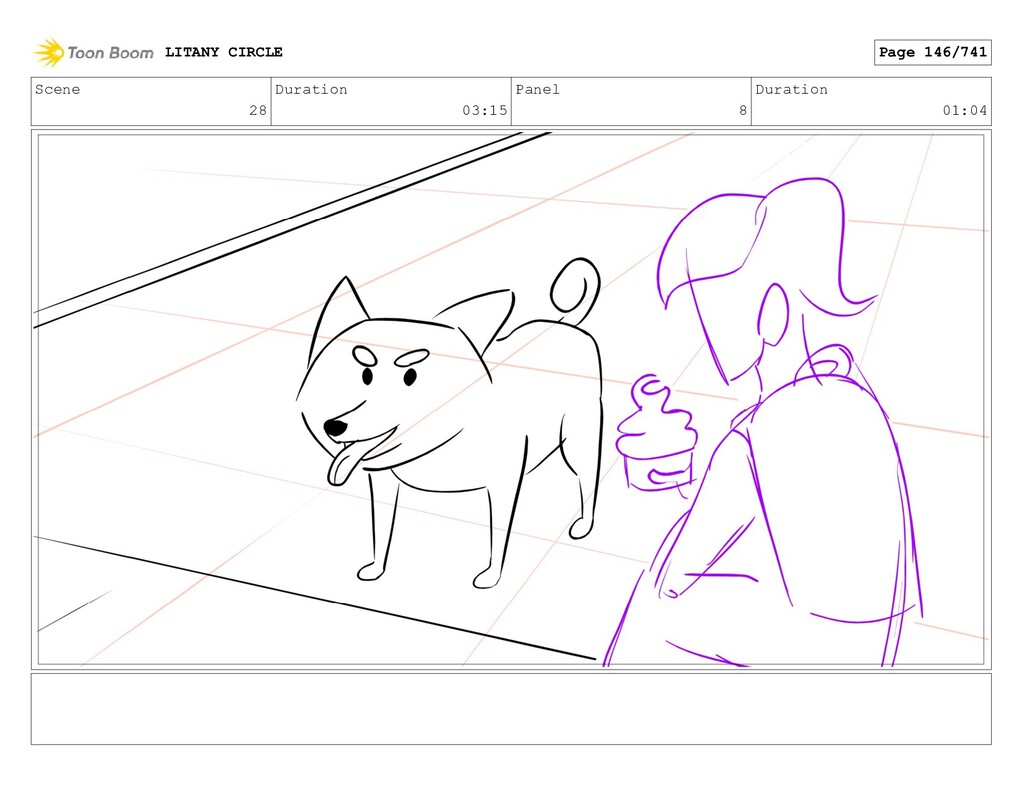Select the Panel label cell
This screenshot has height=791, width=1024.
(x=631, y=101)
